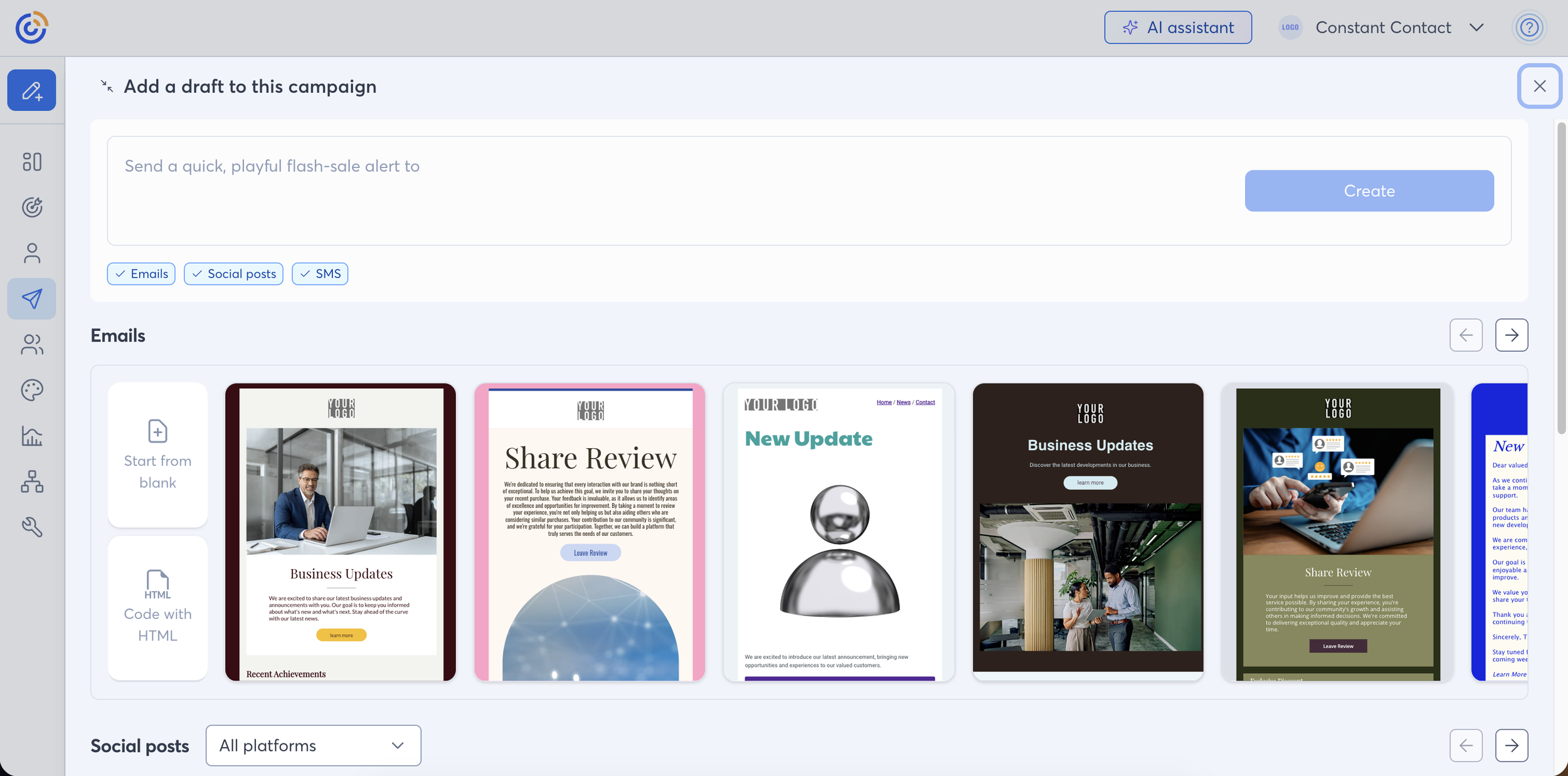
Task: Click the create-new pencil icon in sidebar
Action: 31,90
